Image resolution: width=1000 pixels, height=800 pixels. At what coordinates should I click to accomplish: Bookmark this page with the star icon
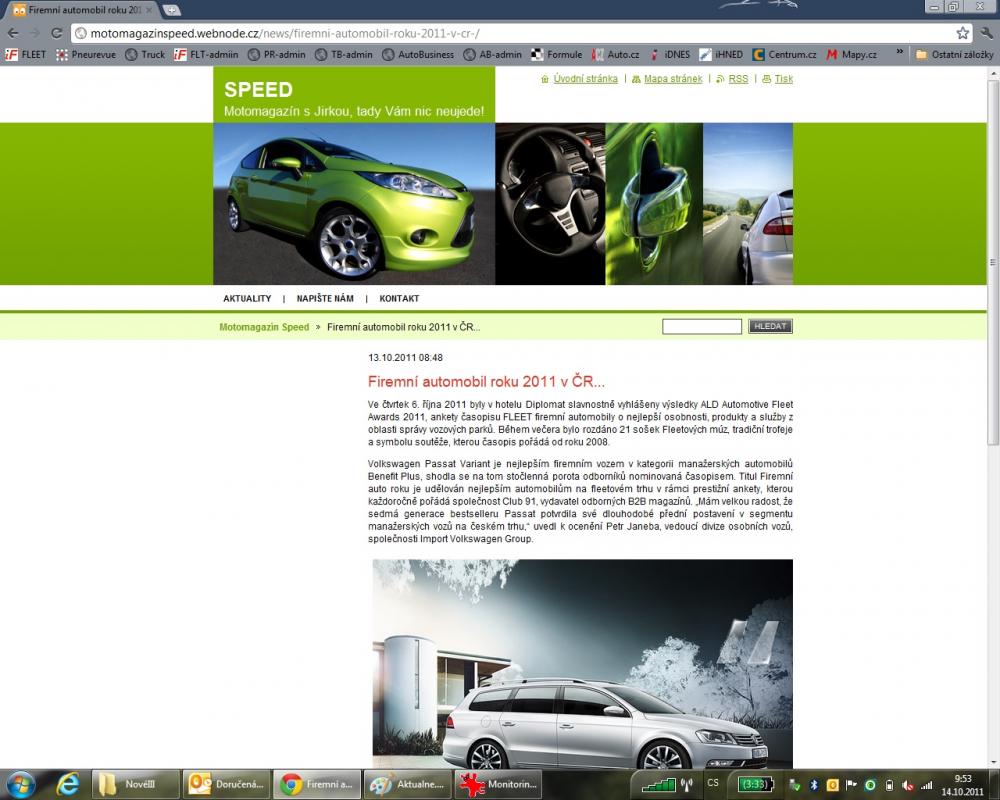click(x=962, y=33)
